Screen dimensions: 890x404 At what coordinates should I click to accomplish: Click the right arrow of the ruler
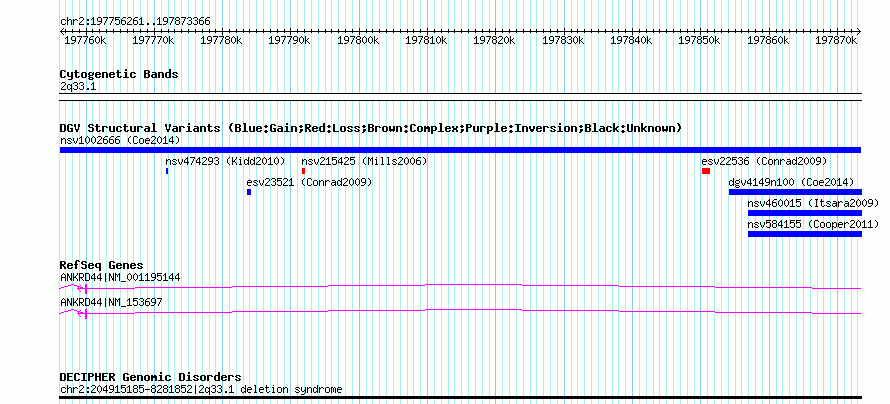(859, 31)
